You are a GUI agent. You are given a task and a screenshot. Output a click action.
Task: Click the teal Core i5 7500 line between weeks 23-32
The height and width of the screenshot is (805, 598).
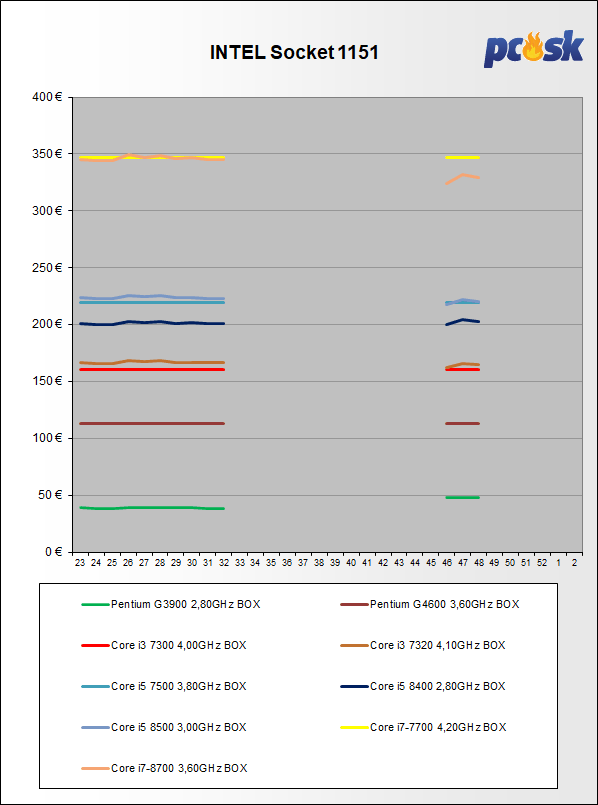[x=152, y=302]
